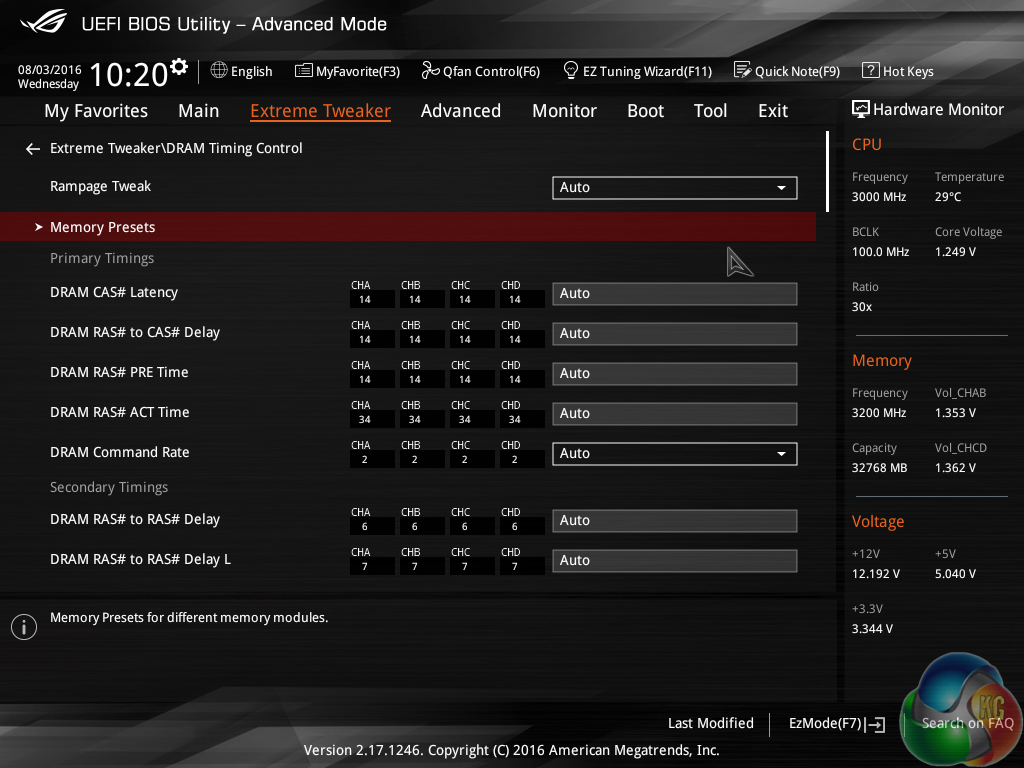This screenshot has height=768, width=1024.
Task: Open the Rampage Tweak dropdown
Action: coord(675,187)
